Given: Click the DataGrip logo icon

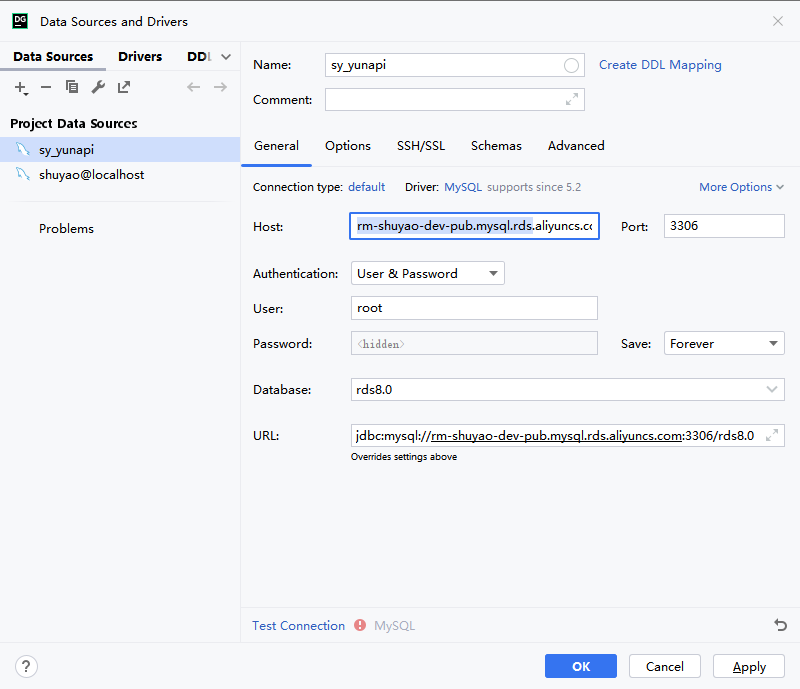Looking at the screenshot, I should point(20,21).
